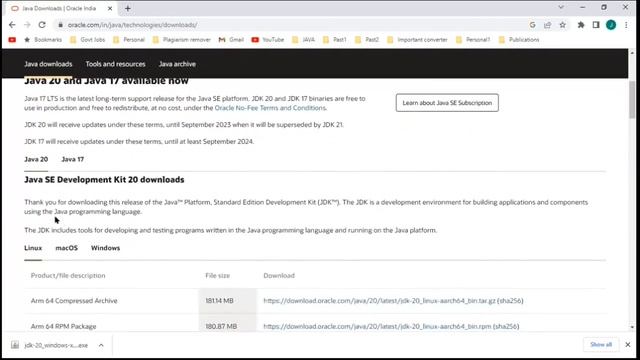Download Arm 64 Compressed Archive tar.gz link
640x360 pixels.
point(379,301)
